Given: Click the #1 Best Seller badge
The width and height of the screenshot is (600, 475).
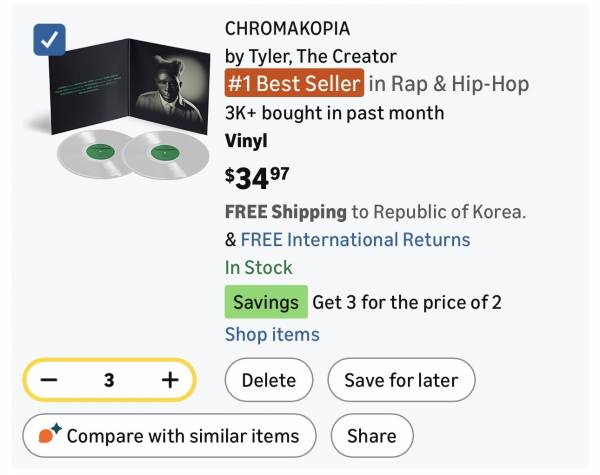Looking at the screenshot, I should (x=293, y=84).
